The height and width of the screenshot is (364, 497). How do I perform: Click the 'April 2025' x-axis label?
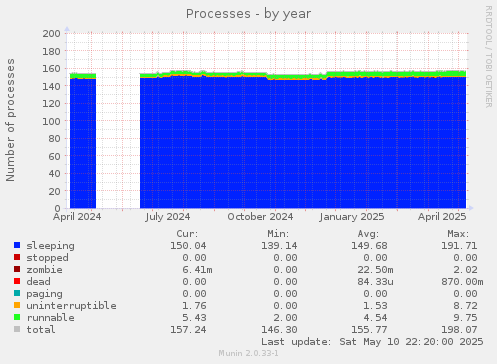tap(442, 217)
